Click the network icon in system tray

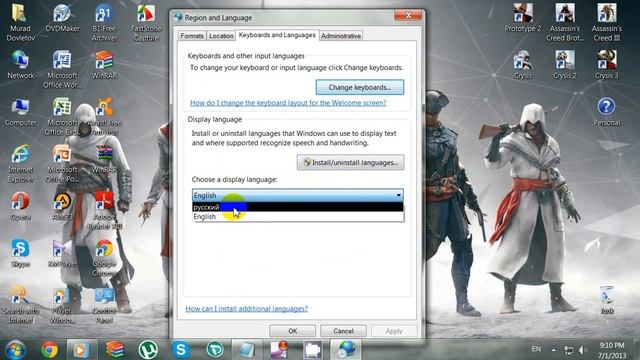point(569,350)
